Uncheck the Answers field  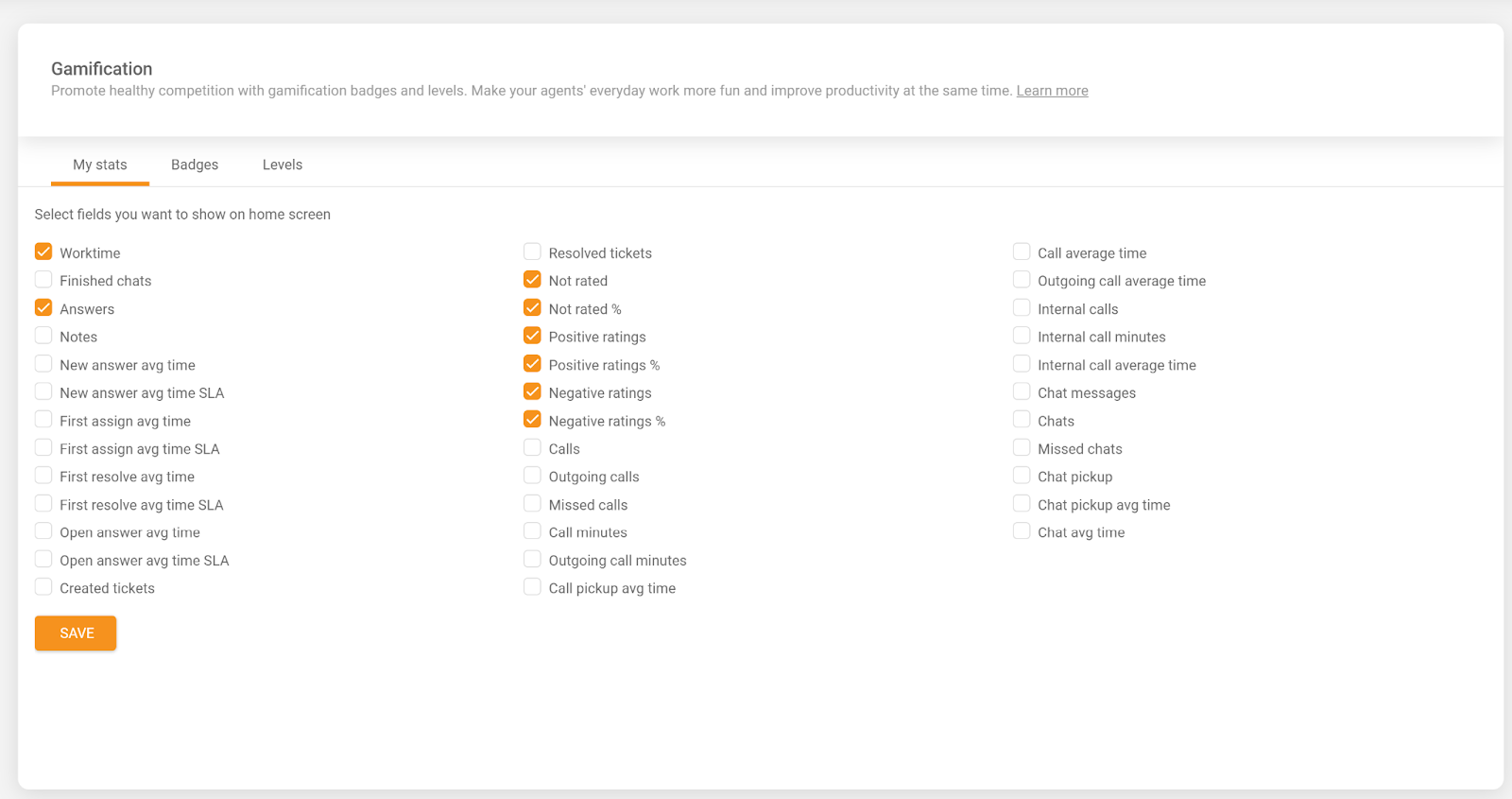pyautogui.click(x=43, y=308)
